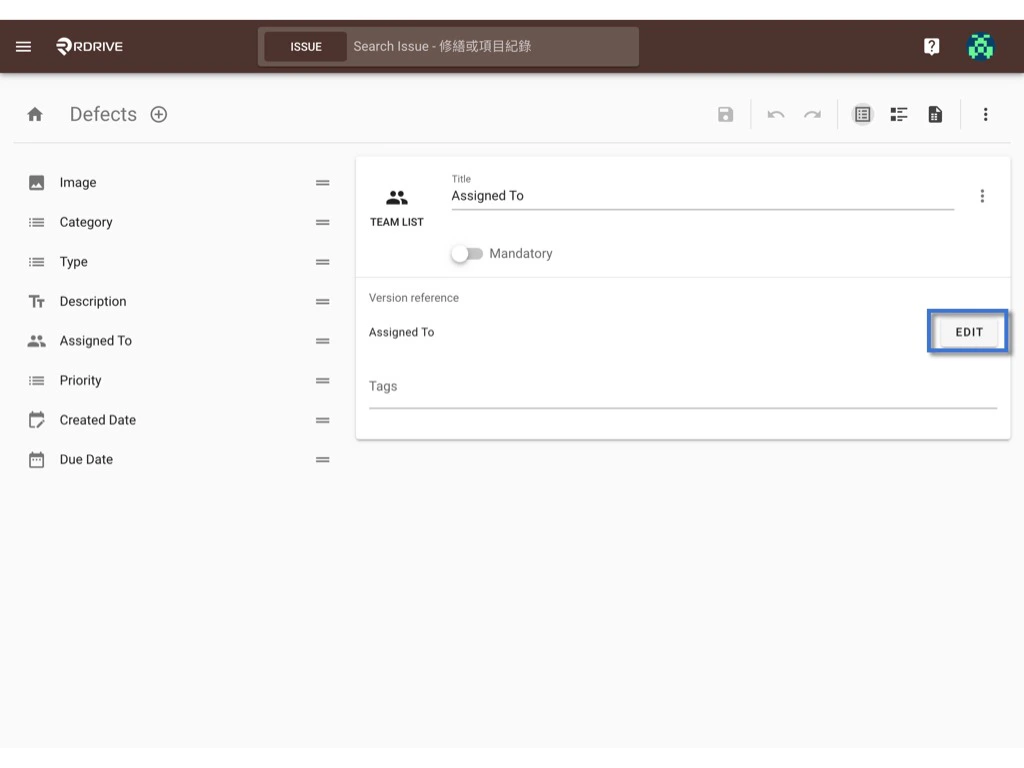Screen dimensions: 1024x768
Task: Switch to compact list view in the toolbar
Action: (898, 114)
